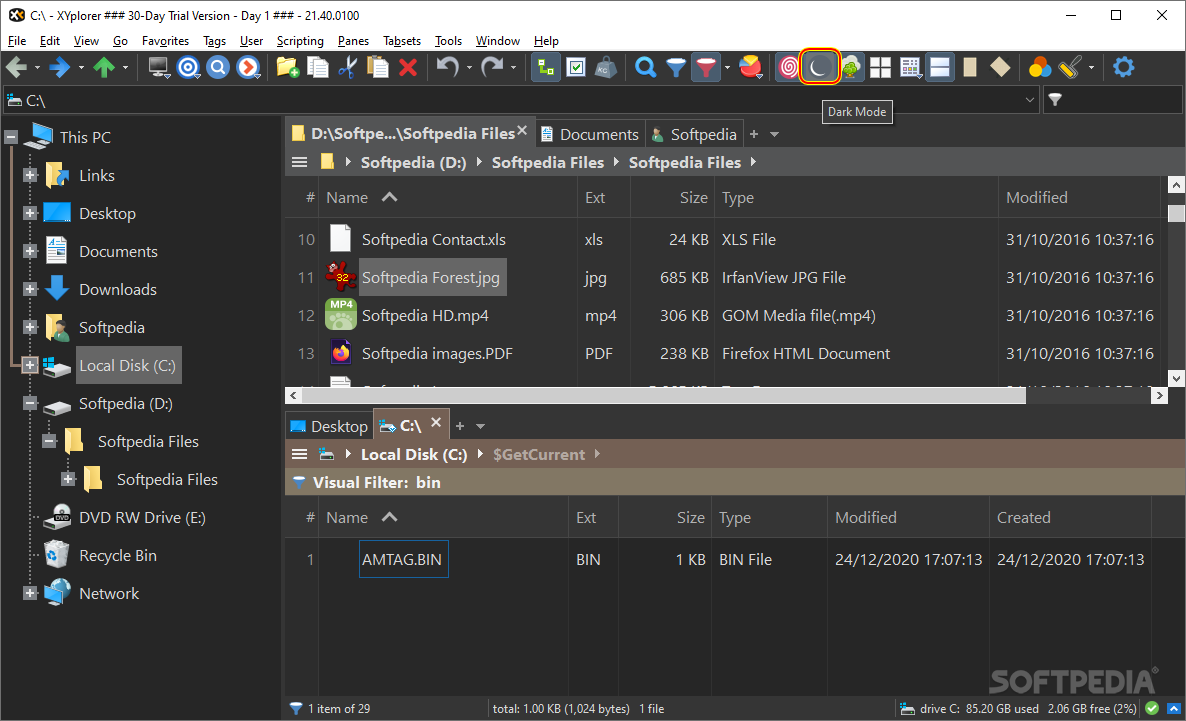
Task: Open the Redo dropdown arrow
Action: (513, 67)
